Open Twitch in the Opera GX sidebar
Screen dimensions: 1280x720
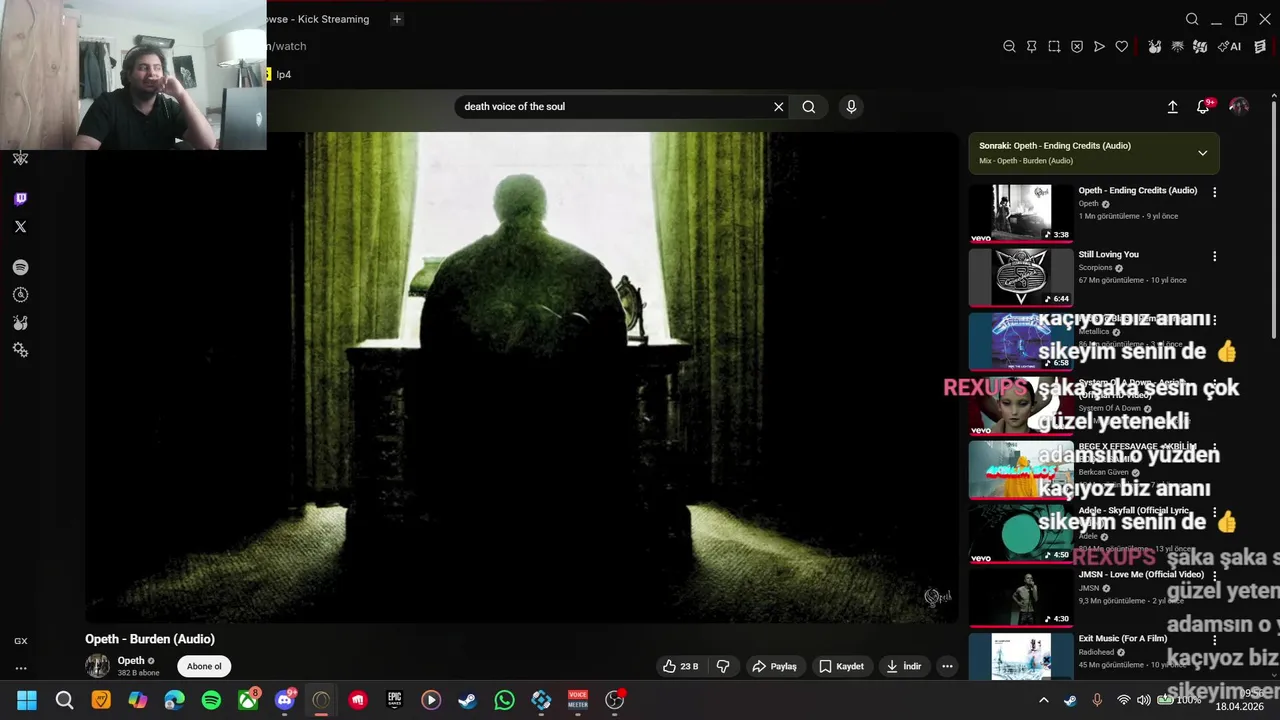[20, 199]
